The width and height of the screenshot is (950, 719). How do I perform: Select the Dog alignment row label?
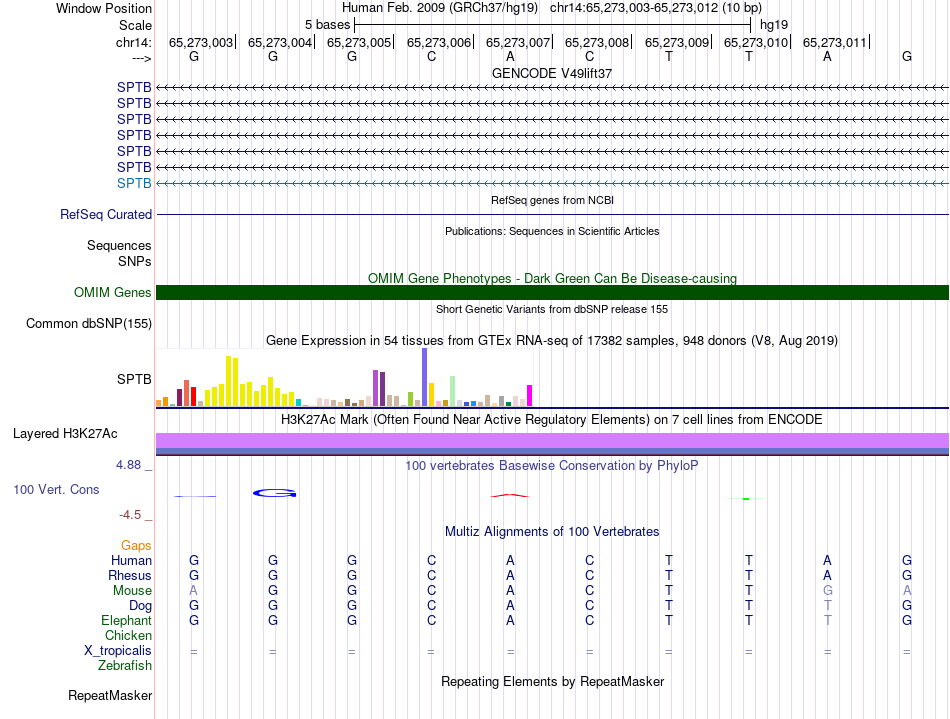(141, 605)
